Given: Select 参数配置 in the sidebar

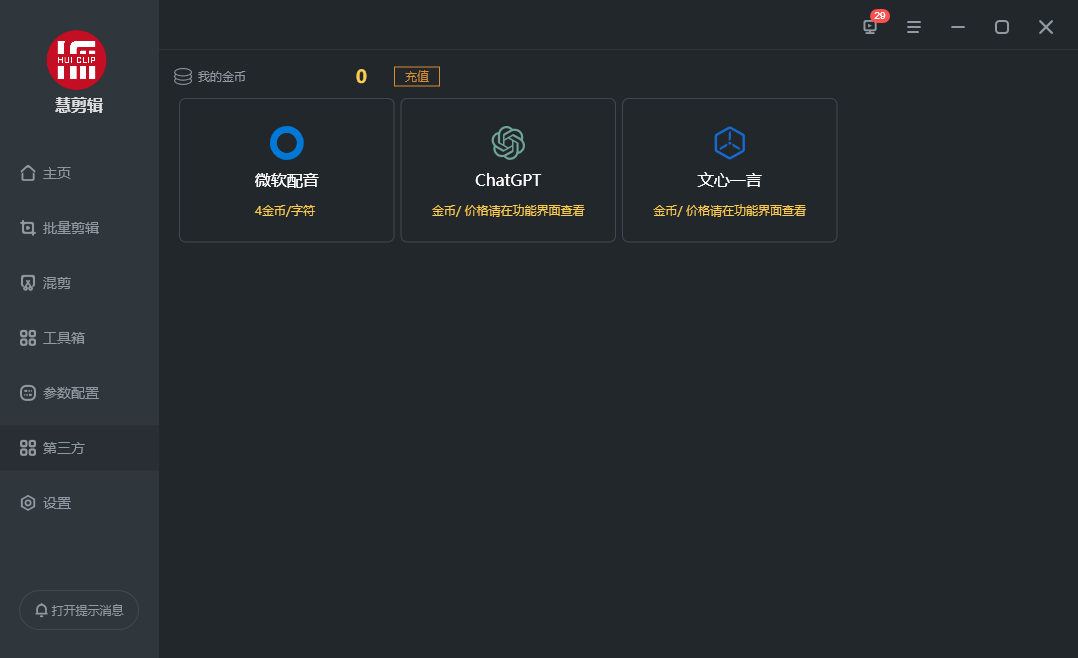Looking at the screenshot, I should tap(69, 393).
